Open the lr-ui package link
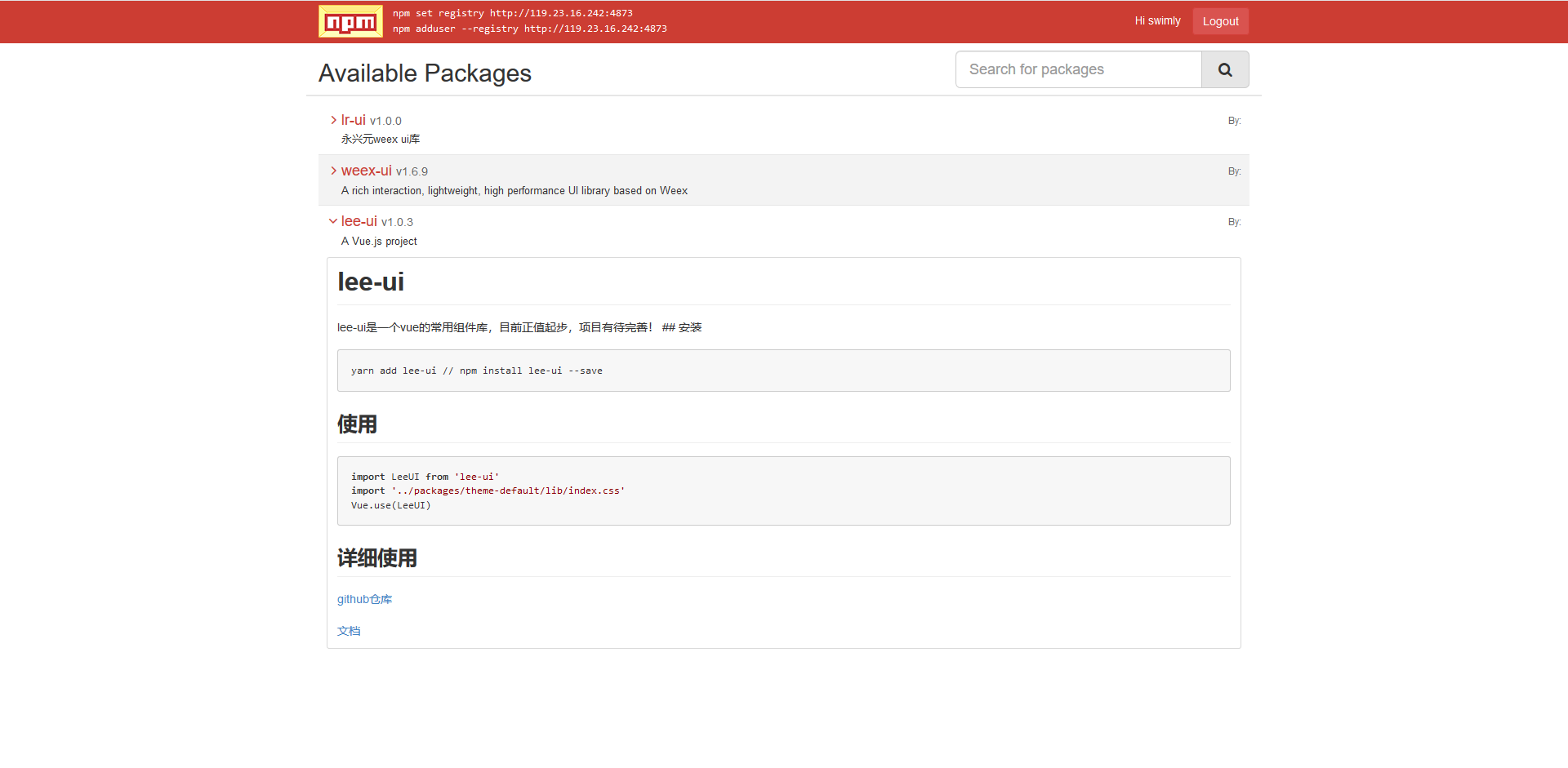Viewport: 1568px width, 768px height. [354, 120]
